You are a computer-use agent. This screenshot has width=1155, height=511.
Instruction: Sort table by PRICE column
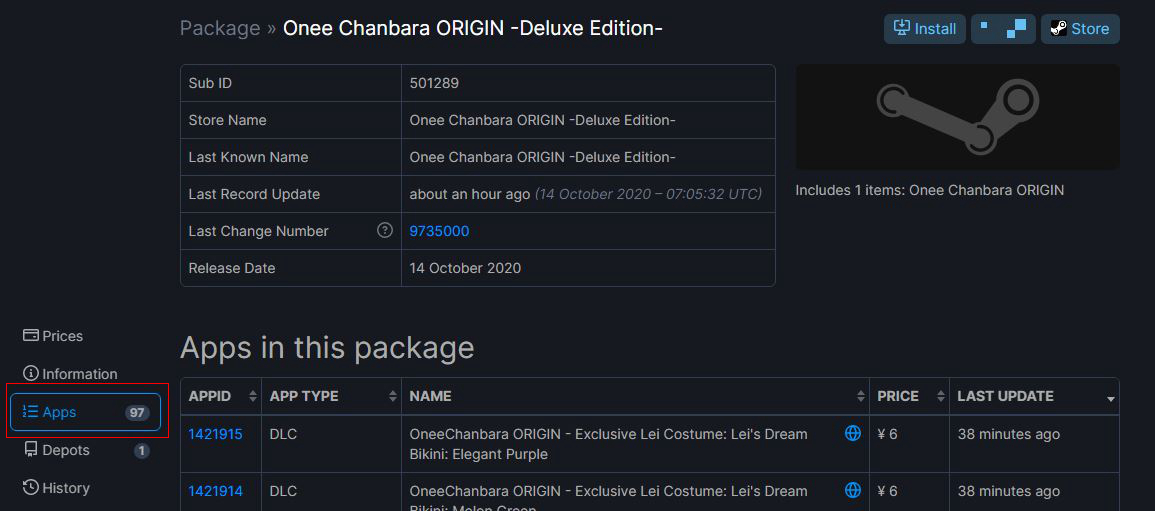point(908,396)
